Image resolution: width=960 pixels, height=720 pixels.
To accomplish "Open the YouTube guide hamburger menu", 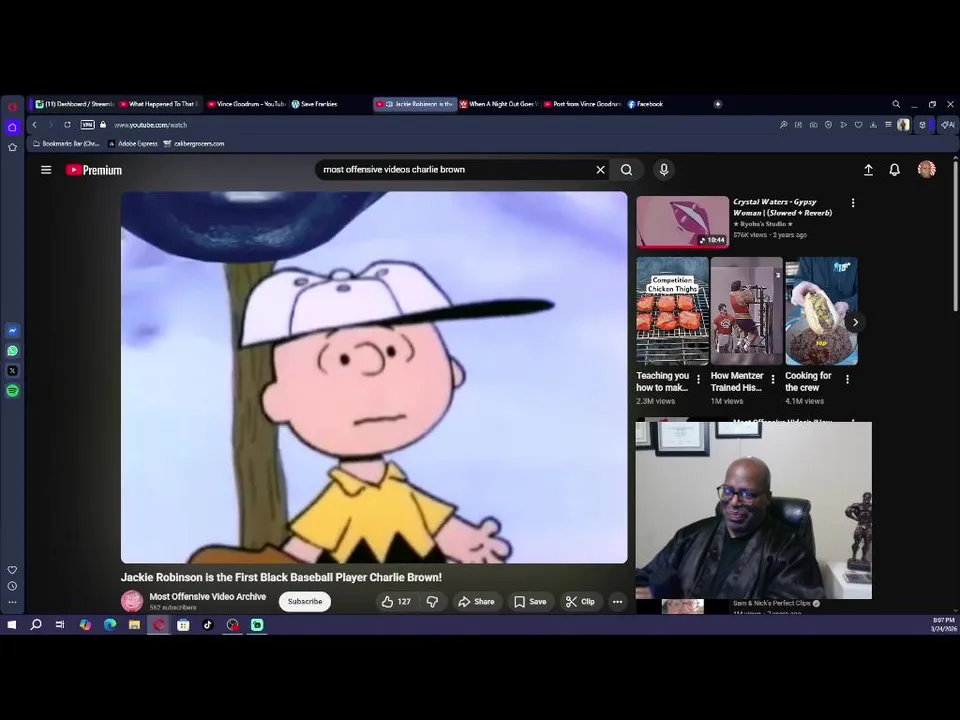I will click(x=46, y=170).
